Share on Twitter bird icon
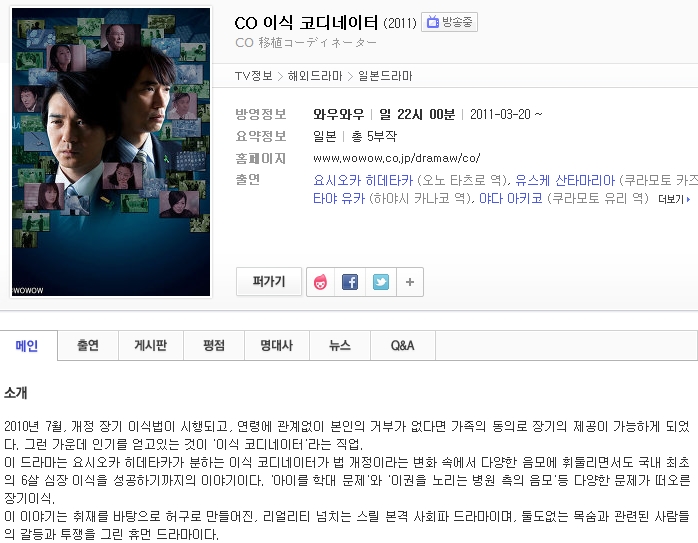This screenshot has height=543, width=698. 381,282
